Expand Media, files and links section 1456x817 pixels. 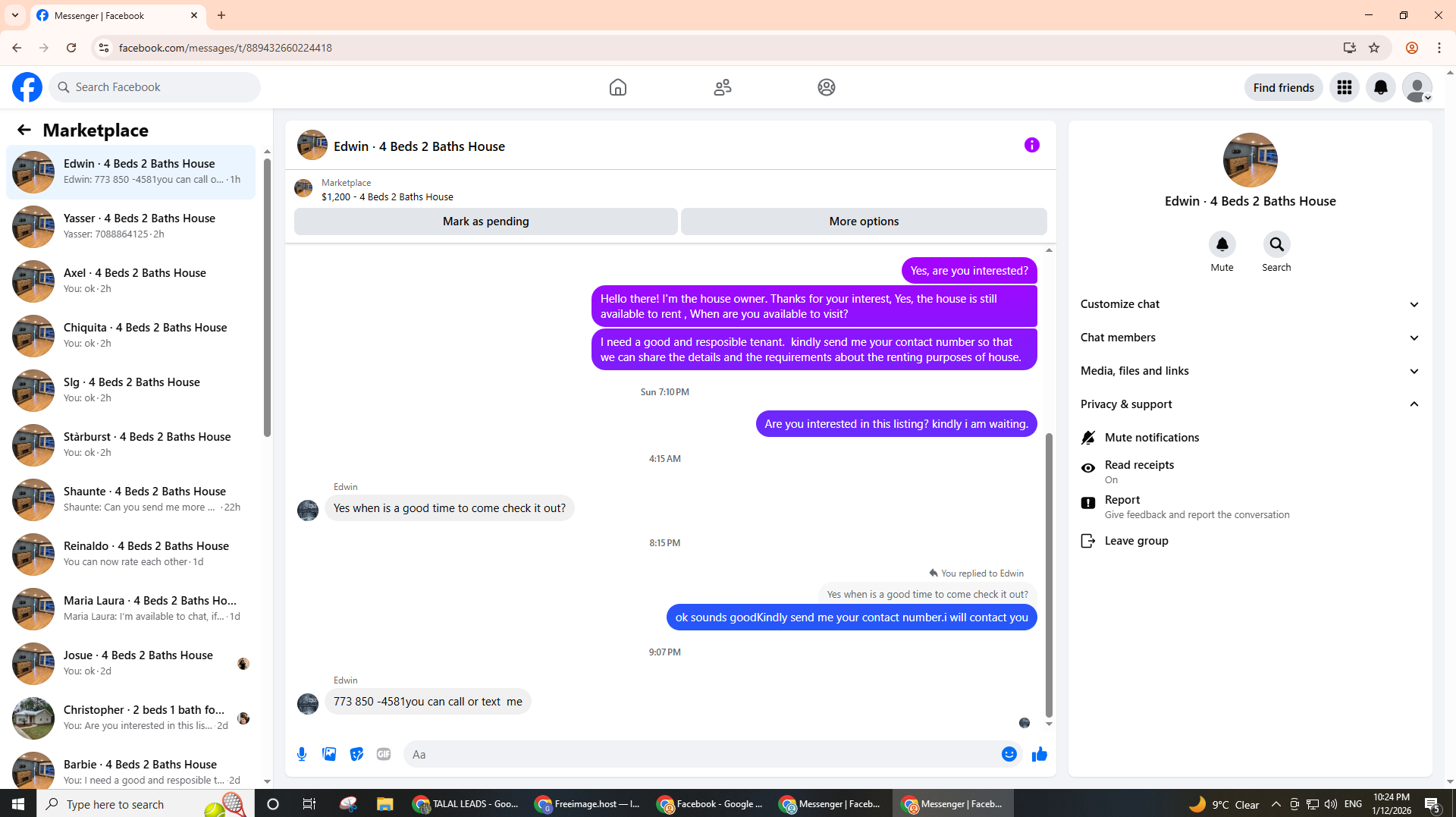tap(1251, 371)
